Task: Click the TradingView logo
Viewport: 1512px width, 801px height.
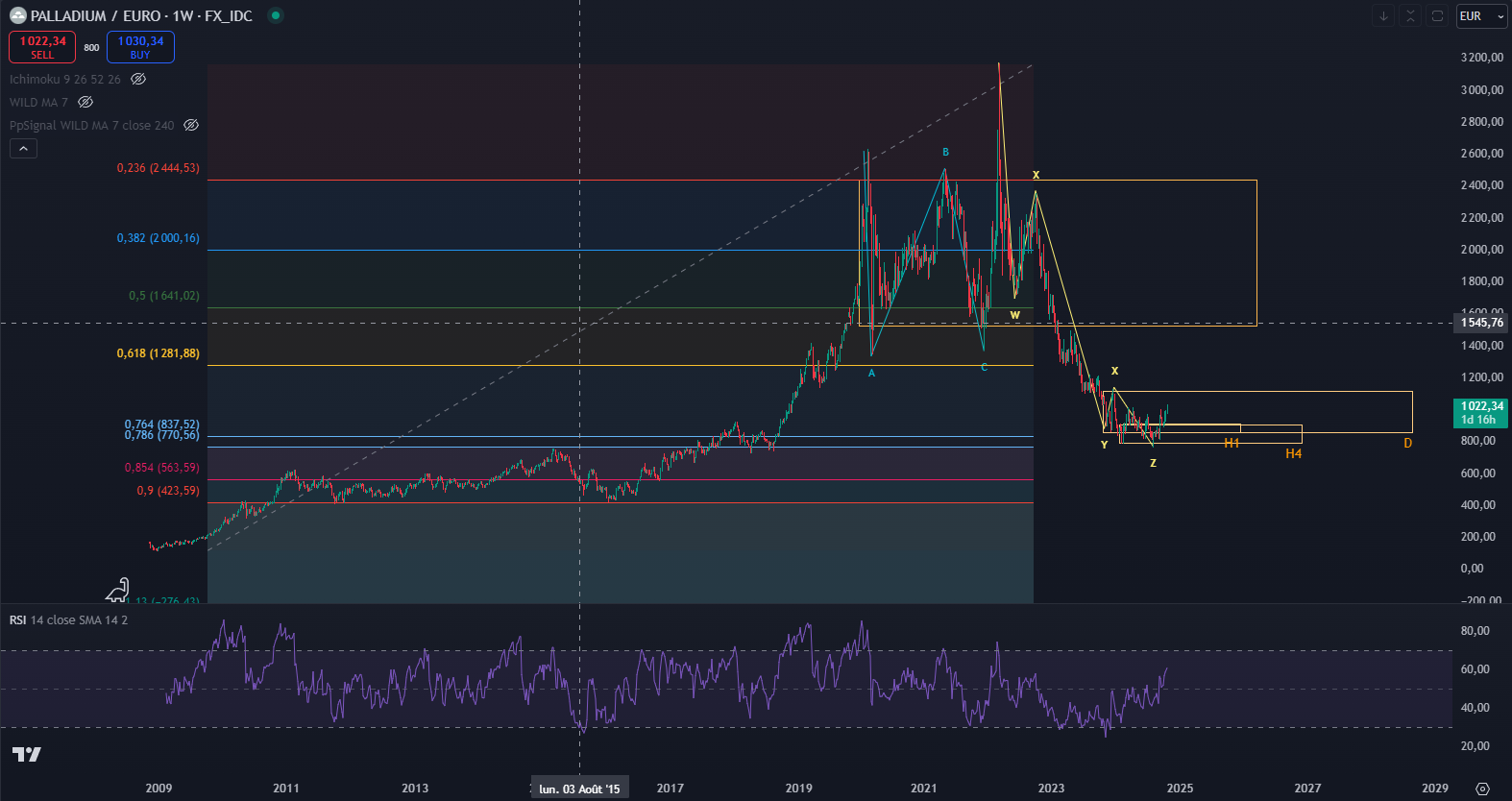Action: [26, 754]
